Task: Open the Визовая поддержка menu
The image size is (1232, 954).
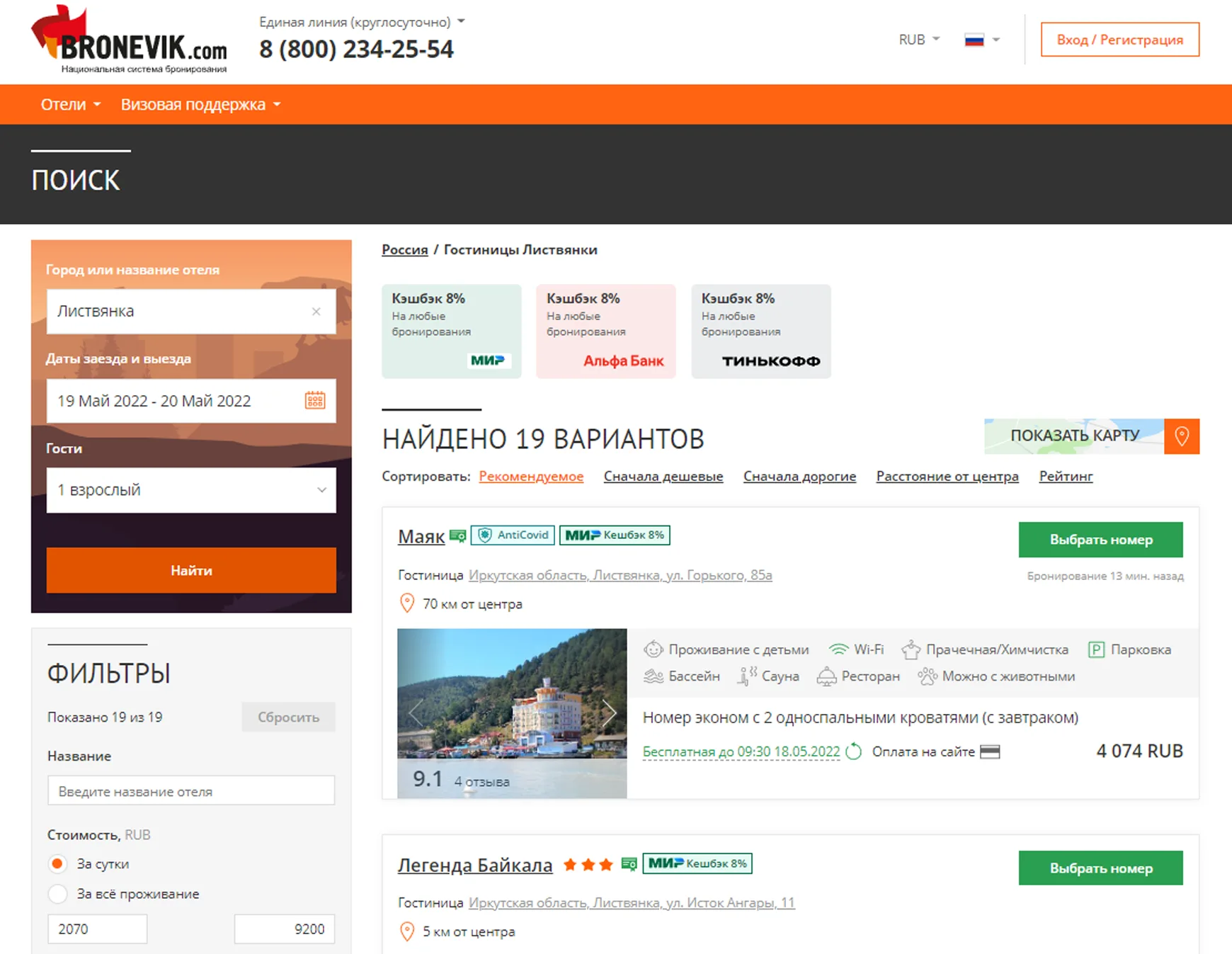Action: pyautogui.click(x=200, y=104)
